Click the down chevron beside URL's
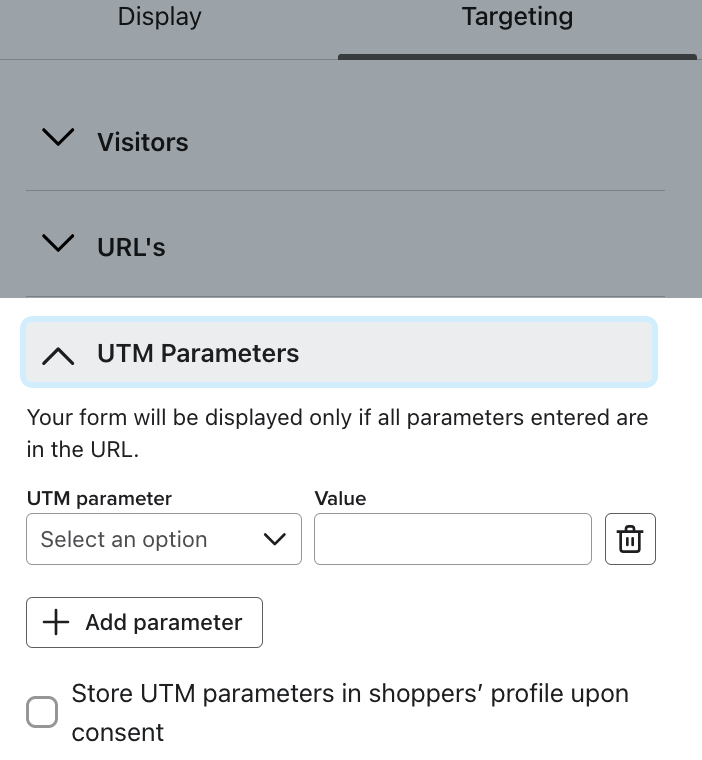 click(x=59, y=243)
